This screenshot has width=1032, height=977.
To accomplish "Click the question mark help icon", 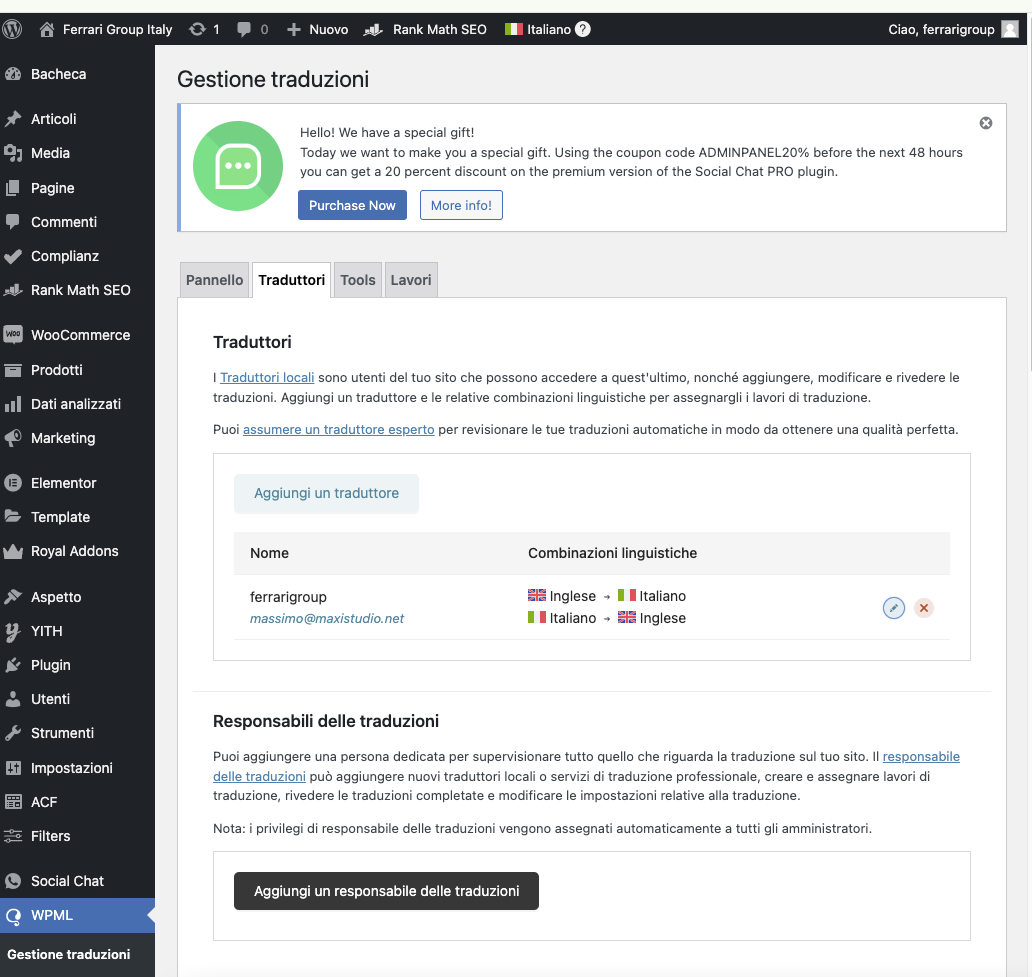I will [x=582, y=29].
